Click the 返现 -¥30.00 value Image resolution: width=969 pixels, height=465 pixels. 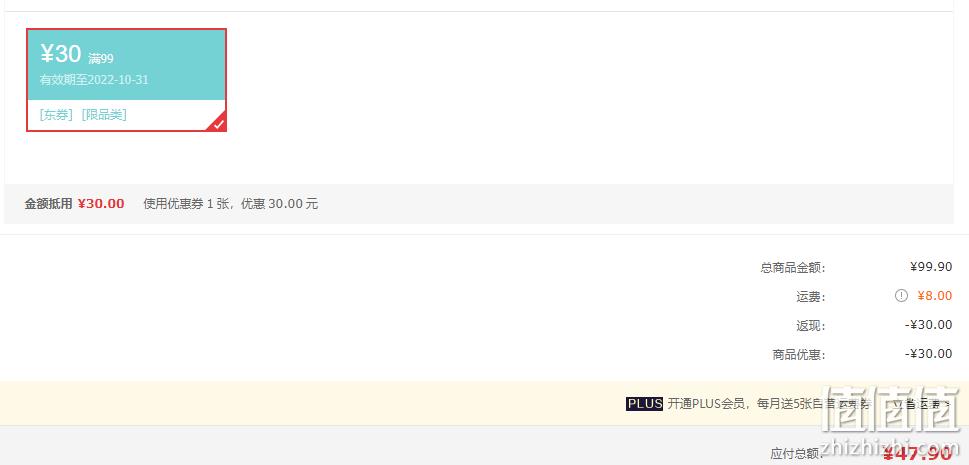929,325
